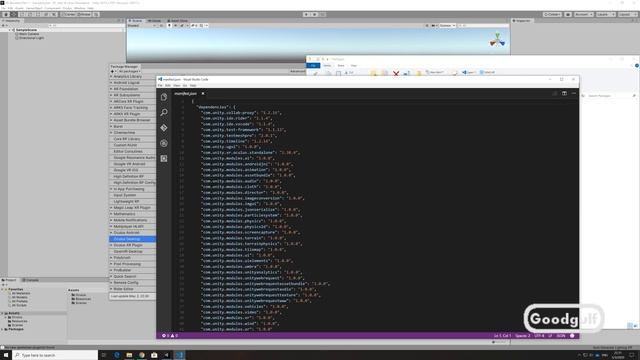This screenshot has height=360, width=640.
Task: Select OpenVR Desktop package in list
Action: pyautogui.click(x=132, y=251)
